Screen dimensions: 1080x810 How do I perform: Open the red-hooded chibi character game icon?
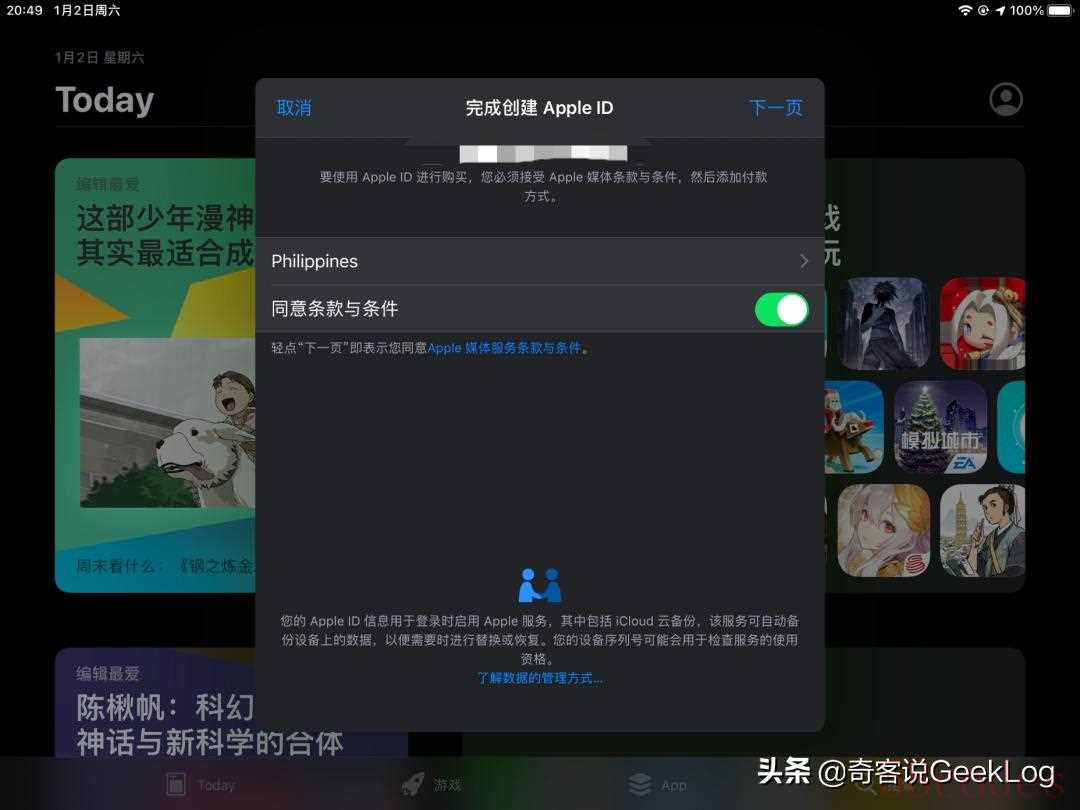983,324
